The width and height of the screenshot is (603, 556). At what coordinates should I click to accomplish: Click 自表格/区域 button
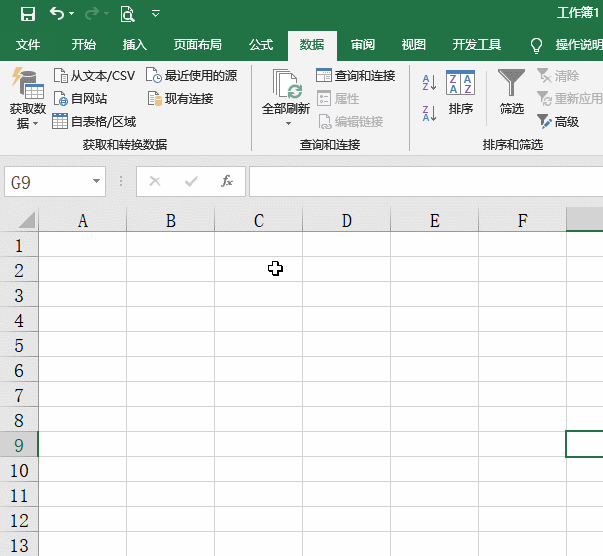tap(94, 122)
